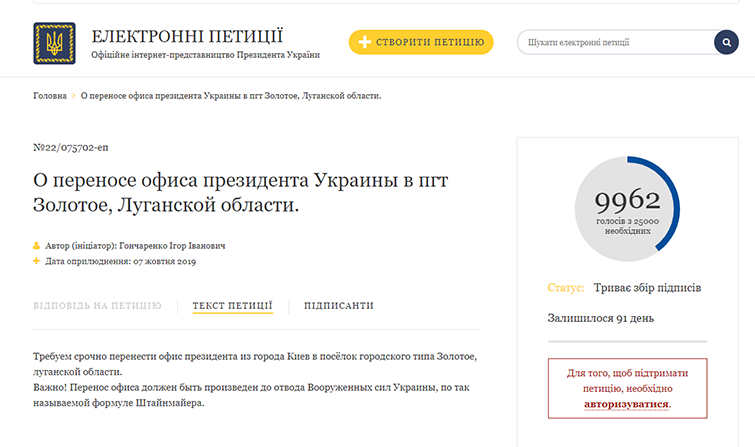Open the ВІДПОВІДЬ НА ПЕТИЦІЮ tab
Image resolution: width=755 pixels, height=447 pixels.
(97, 305)
